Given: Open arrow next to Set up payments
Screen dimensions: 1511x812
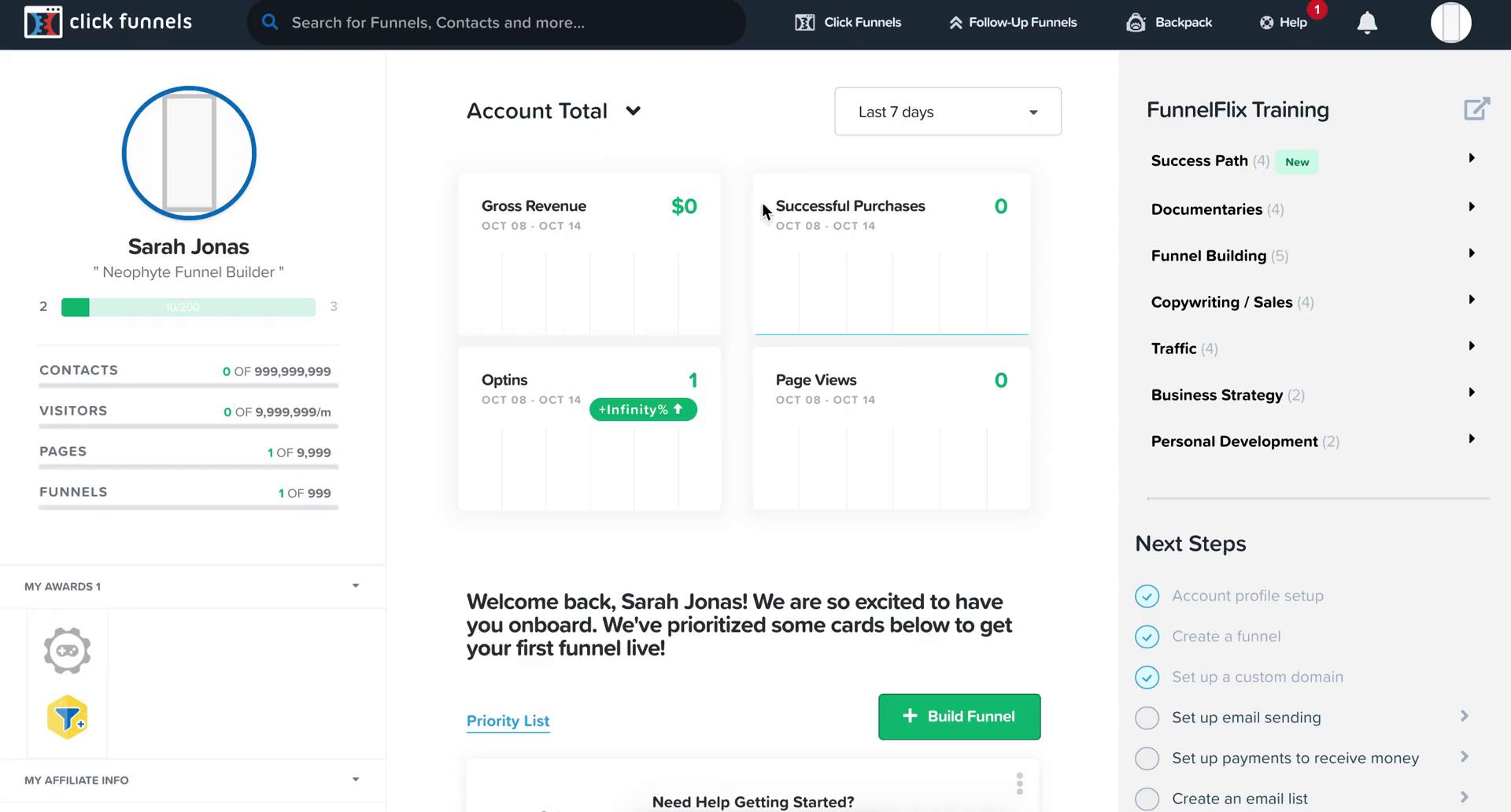Looking at the screenshot, I should pos(1464,757).
